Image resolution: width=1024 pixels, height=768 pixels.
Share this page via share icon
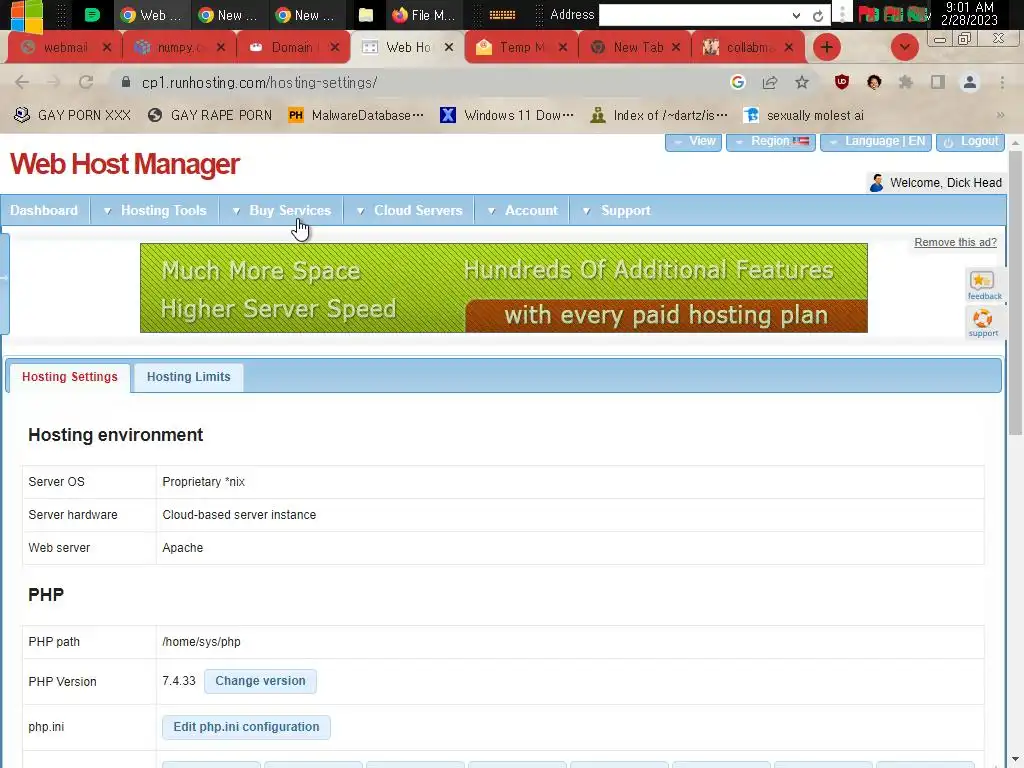click(x=770, y=82)
